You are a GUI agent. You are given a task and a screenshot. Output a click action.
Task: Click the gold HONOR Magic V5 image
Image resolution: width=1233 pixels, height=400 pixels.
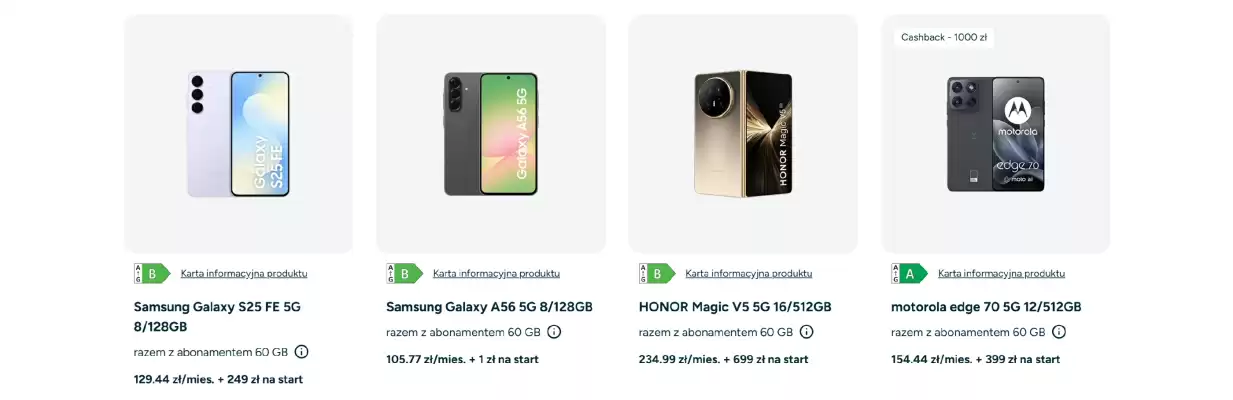tap(743, 133)
